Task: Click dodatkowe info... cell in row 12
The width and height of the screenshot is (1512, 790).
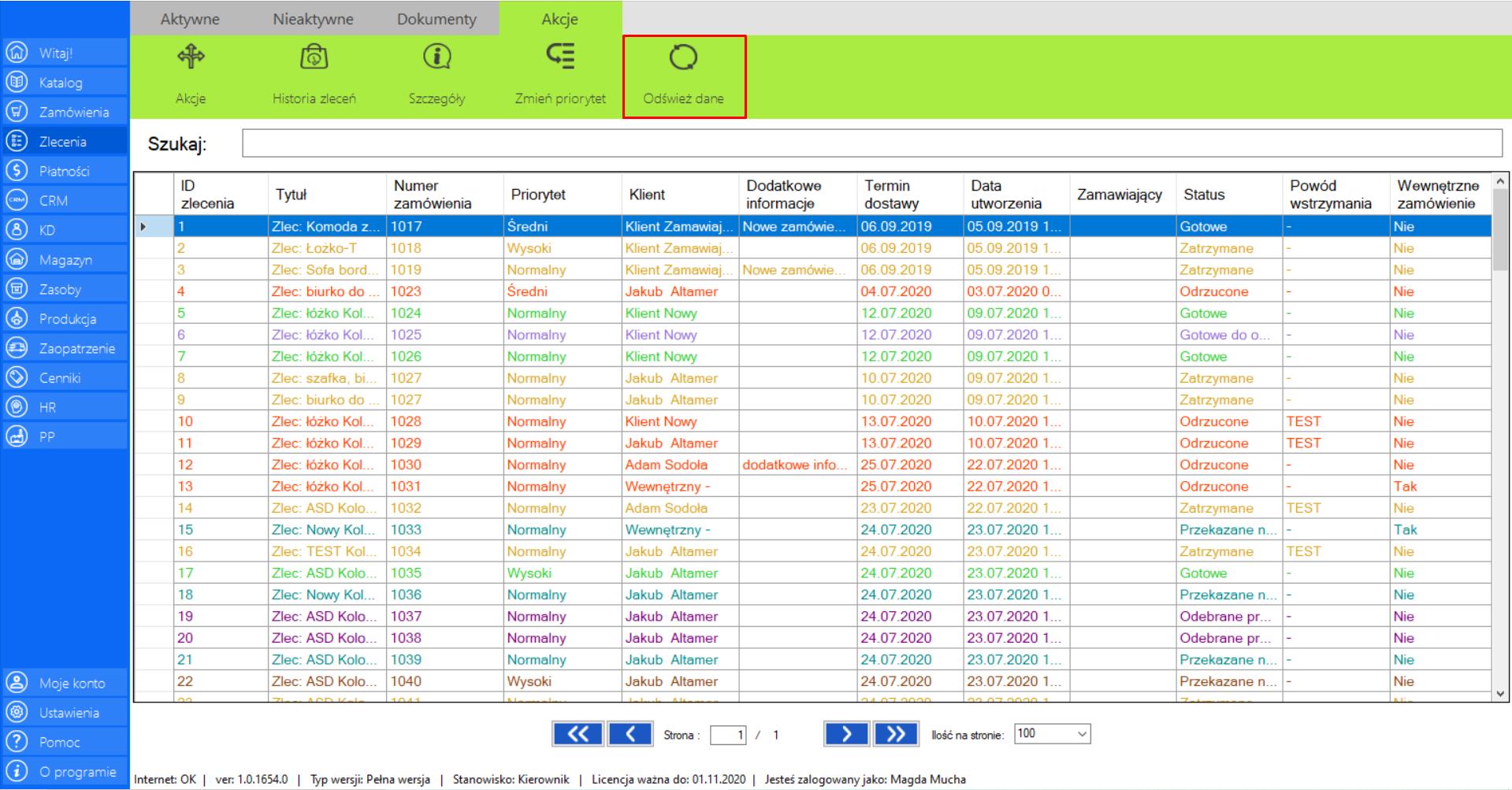Action: (798, 465)
